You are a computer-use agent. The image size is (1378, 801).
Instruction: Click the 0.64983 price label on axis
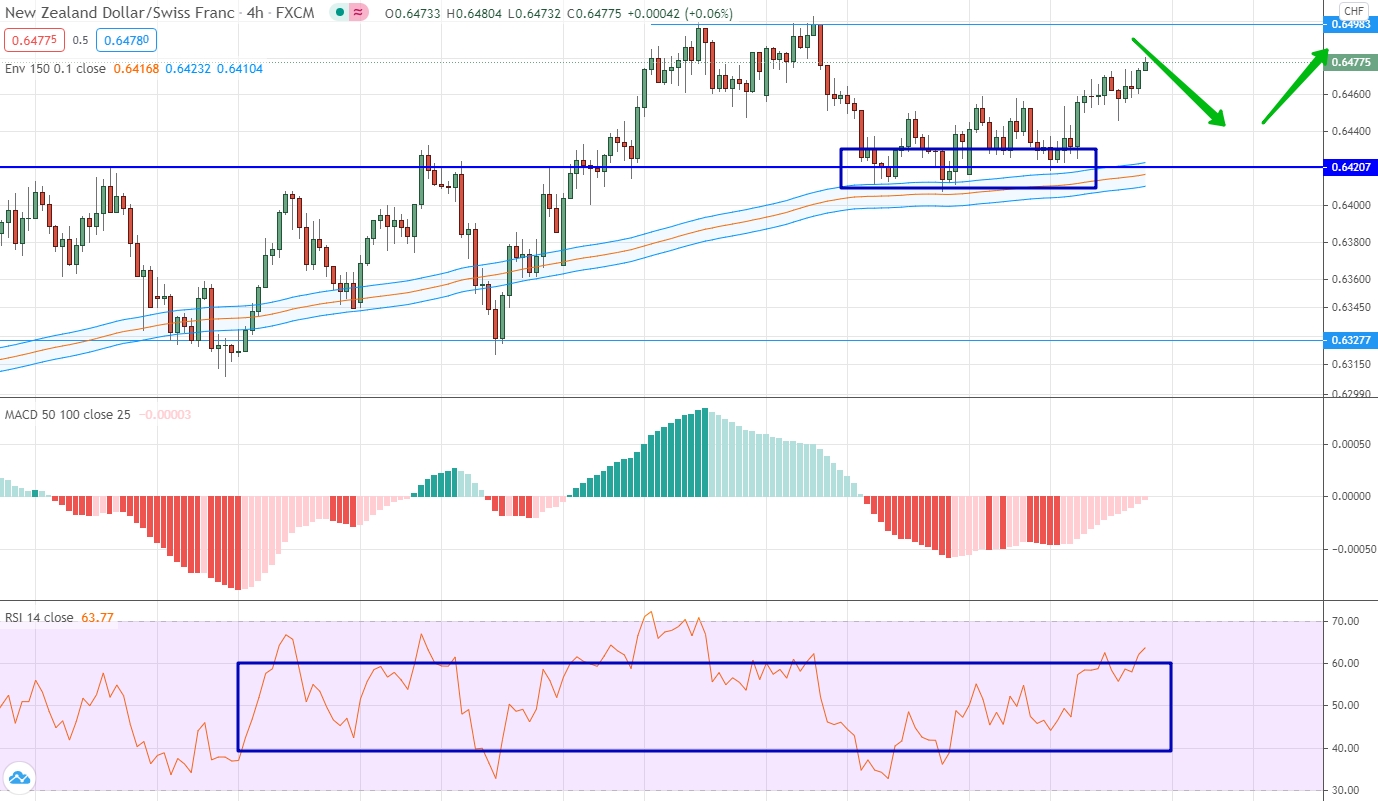tap(1351, 24)
